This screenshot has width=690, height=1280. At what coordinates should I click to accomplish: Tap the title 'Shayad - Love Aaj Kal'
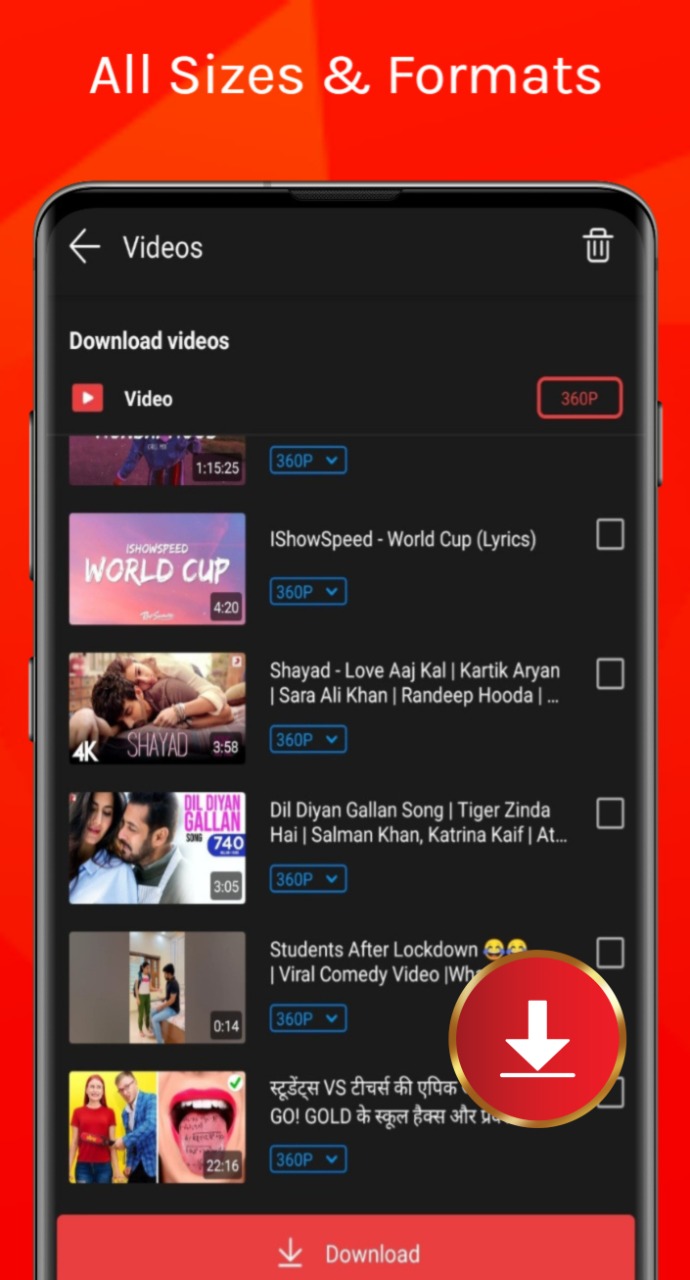click(415, 683)
